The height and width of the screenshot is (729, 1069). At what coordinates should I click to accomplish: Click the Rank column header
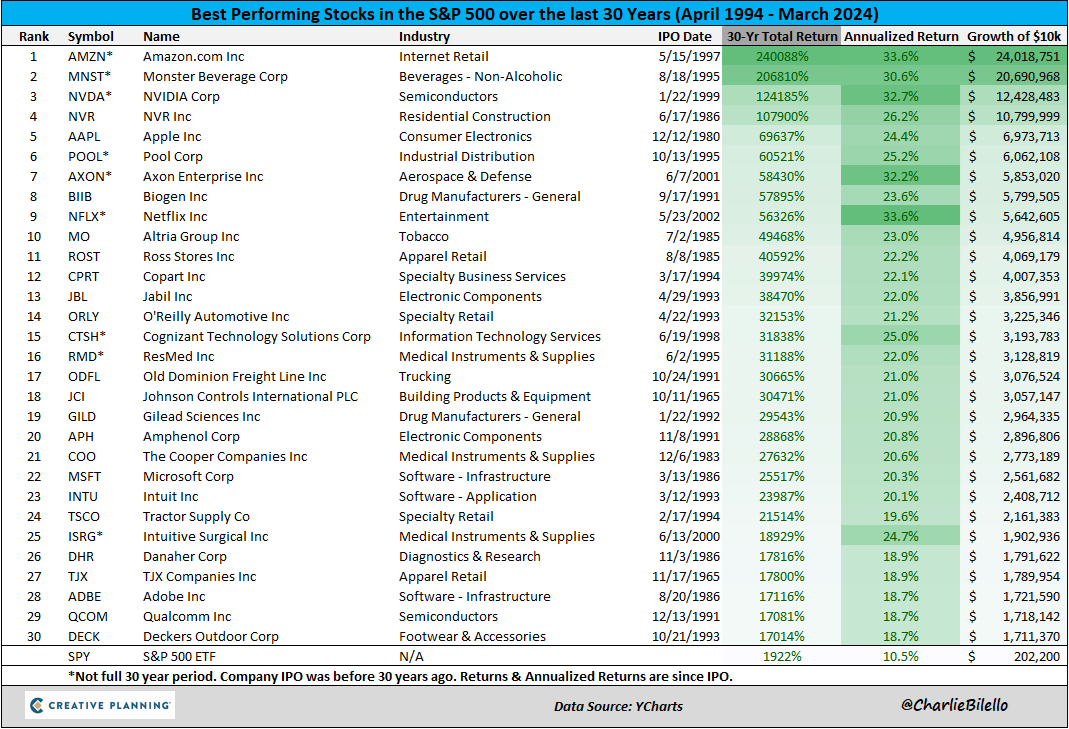click(x=34, y=36)
